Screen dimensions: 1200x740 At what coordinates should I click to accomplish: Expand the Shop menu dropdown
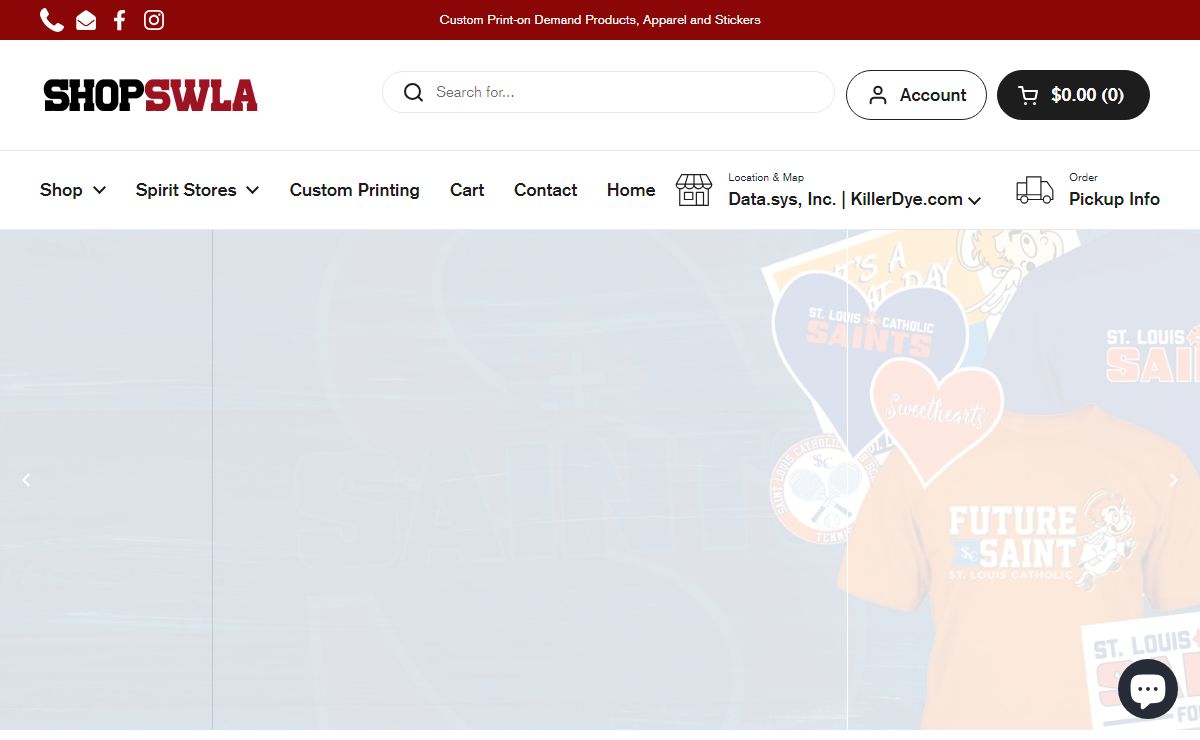(x=73, y=190)
